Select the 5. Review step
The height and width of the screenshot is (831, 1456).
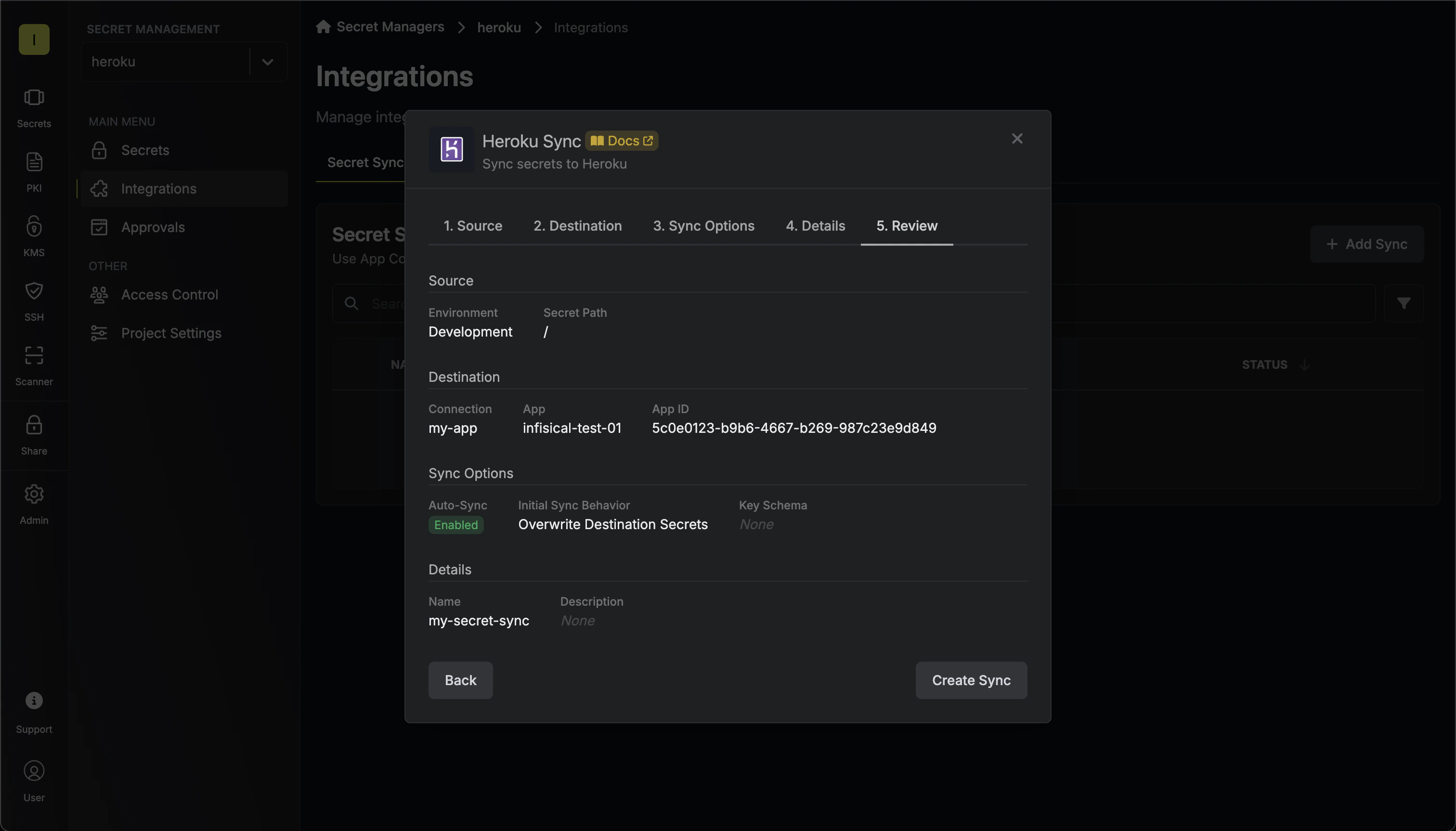tap(907, 226)
